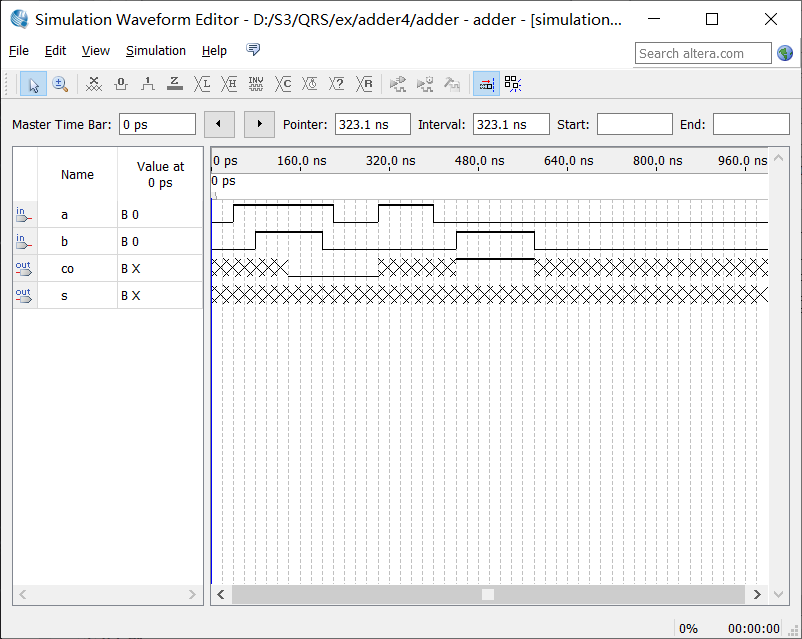Click the Master Time Bar field

click(157, 124)
